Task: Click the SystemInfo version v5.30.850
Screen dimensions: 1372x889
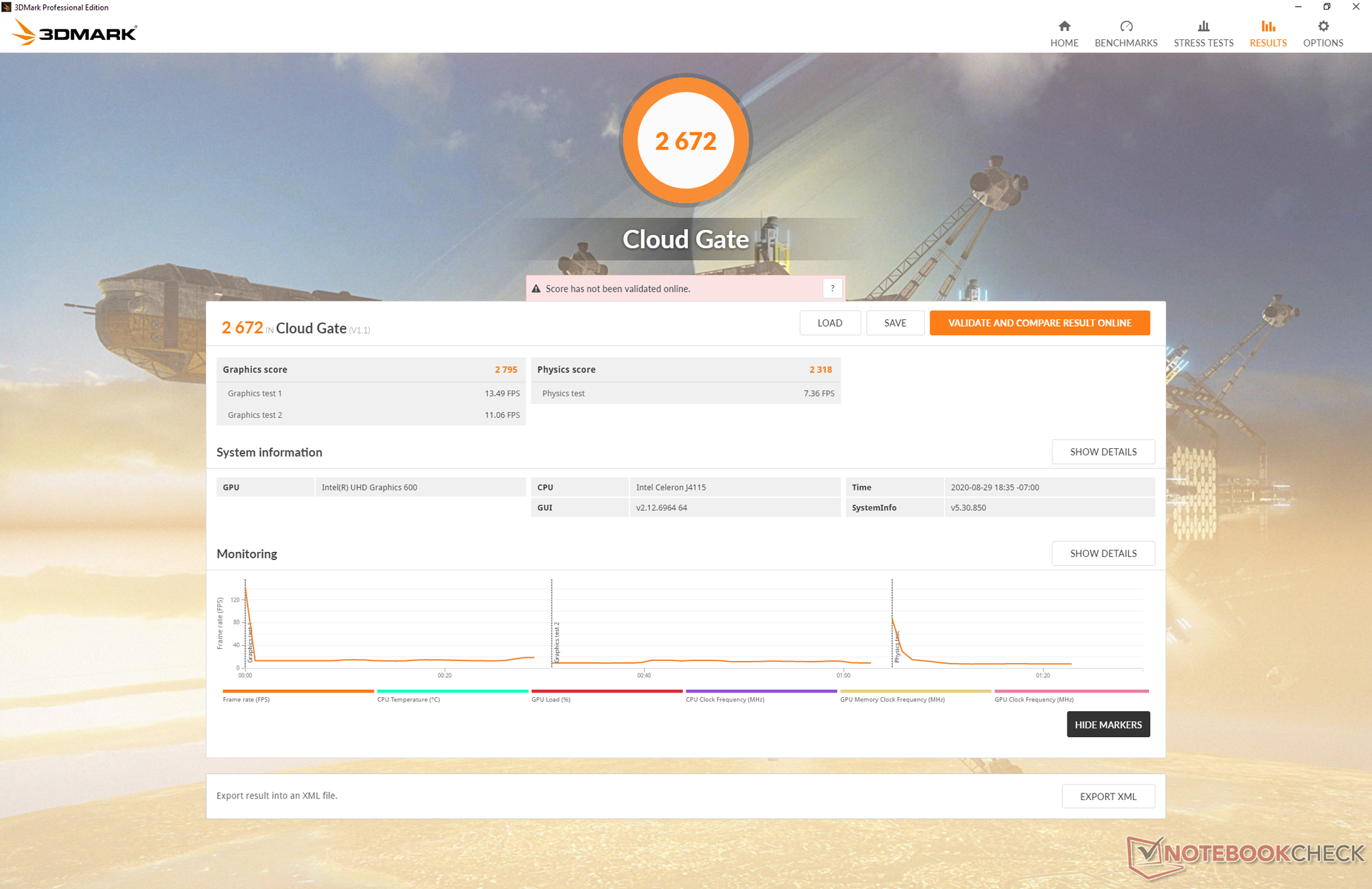Action: coord(968,508)
